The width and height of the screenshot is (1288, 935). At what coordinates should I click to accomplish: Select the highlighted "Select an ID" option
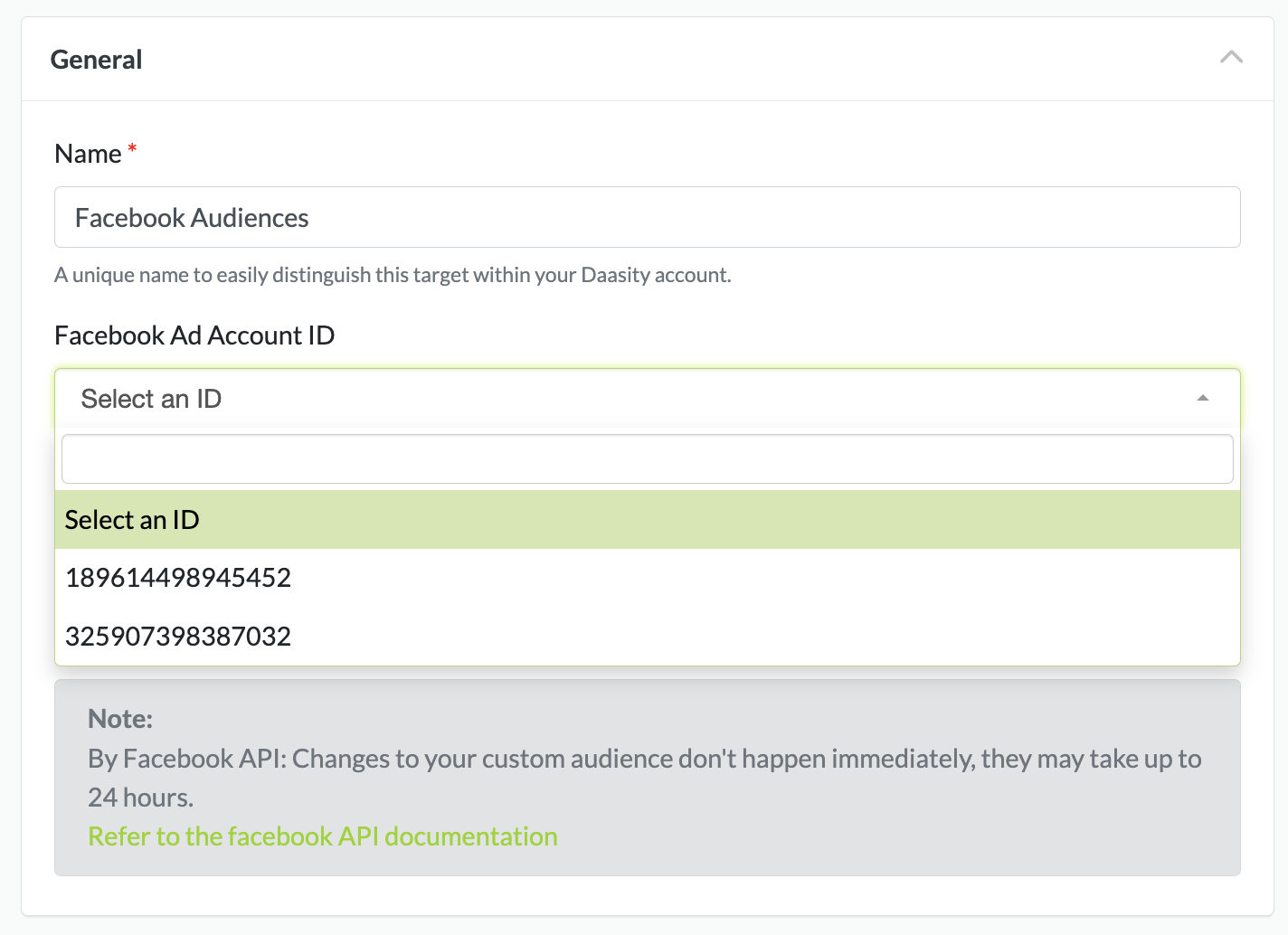point(132,520)
